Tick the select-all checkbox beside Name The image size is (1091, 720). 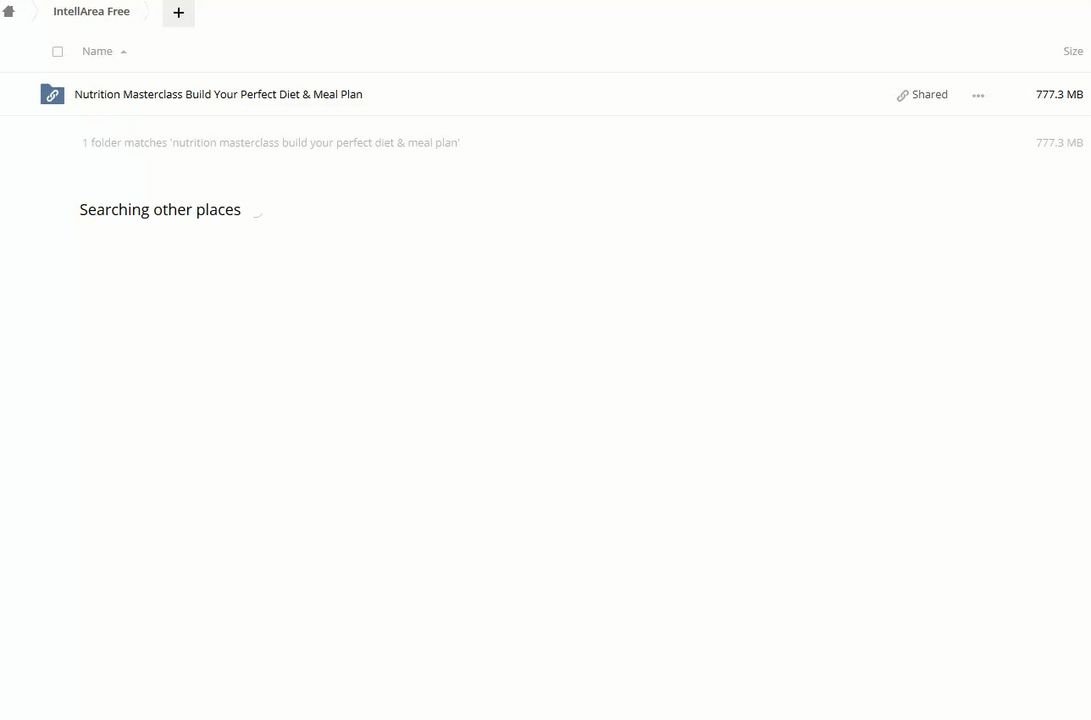(57, 51)
